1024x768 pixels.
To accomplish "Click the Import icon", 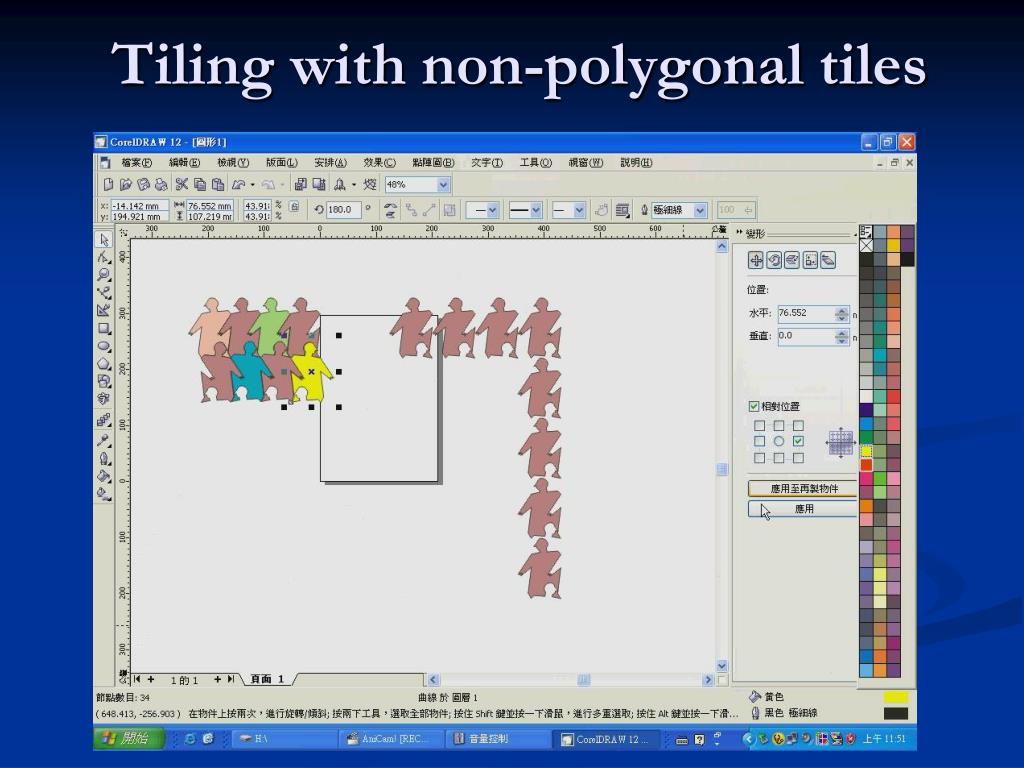I will (x=300, y=185).
